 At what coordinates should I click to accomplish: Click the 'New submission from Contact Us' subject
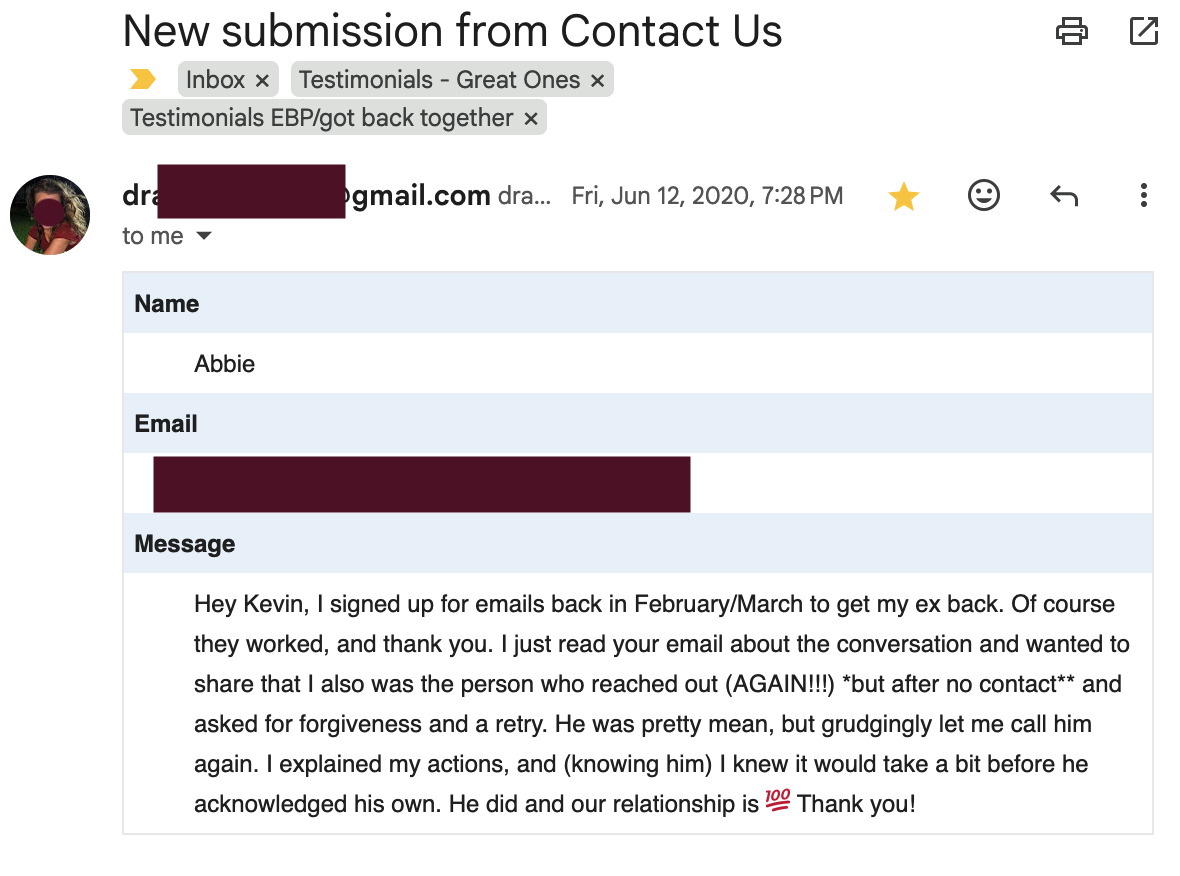pos(452,31)
